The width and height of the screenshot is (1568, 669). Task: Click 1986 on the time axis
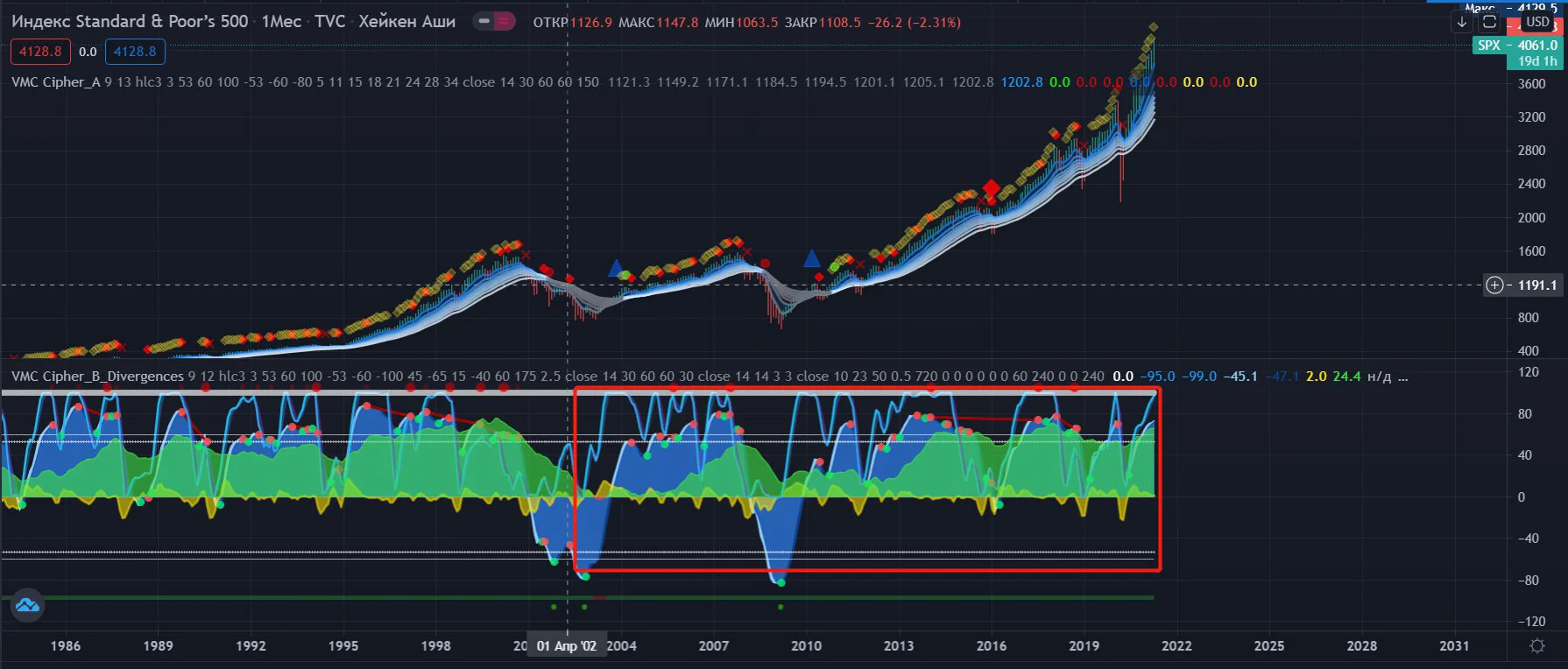[66, 646]
